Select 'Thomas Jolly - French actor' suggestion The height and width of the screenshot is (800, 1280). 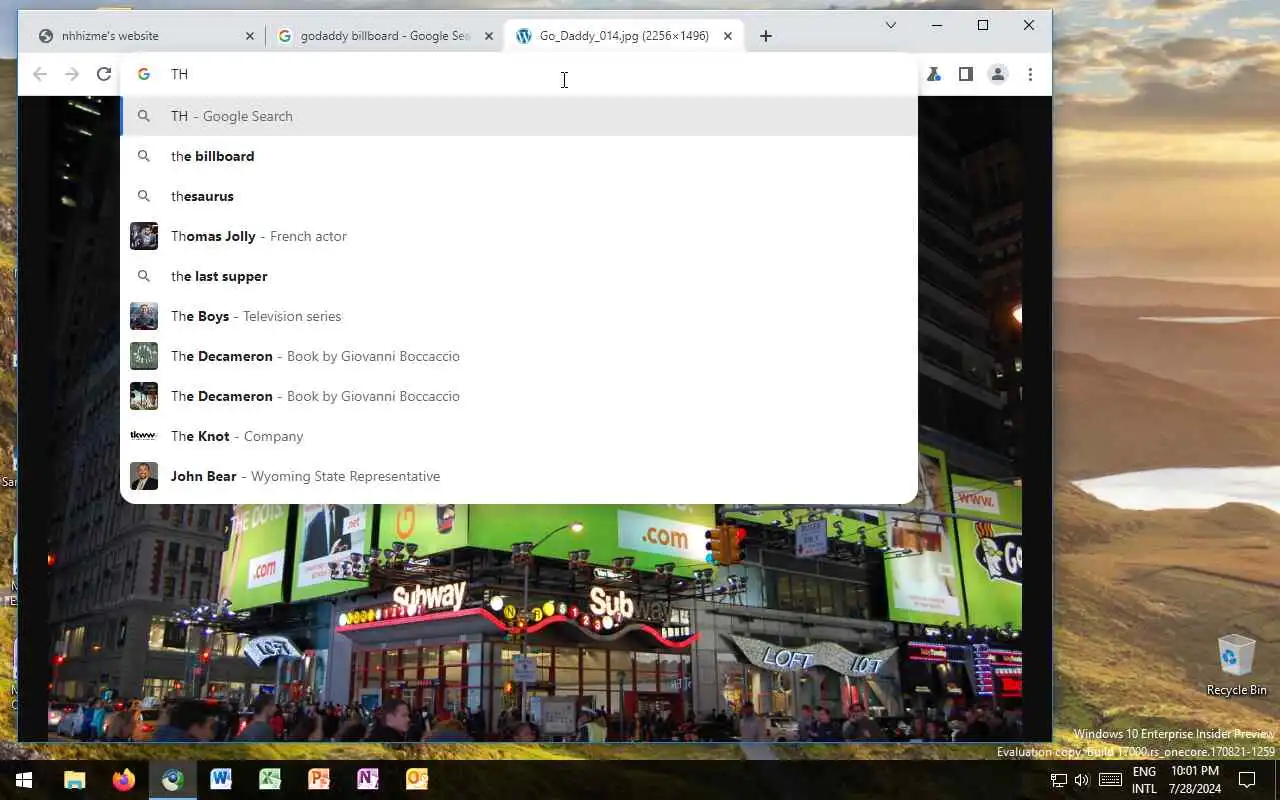519,236
